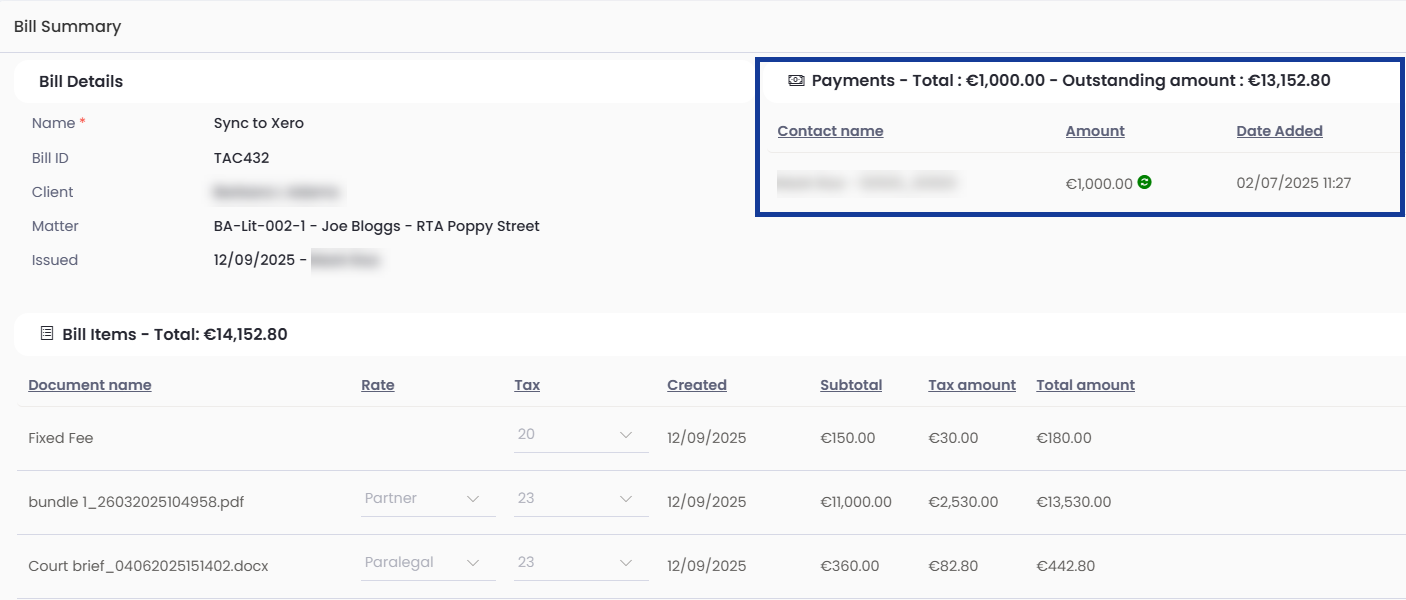Sort by Total amount column header
Image resolution: width=1406 pixels, height=600 pixels.
(1085, 385)
